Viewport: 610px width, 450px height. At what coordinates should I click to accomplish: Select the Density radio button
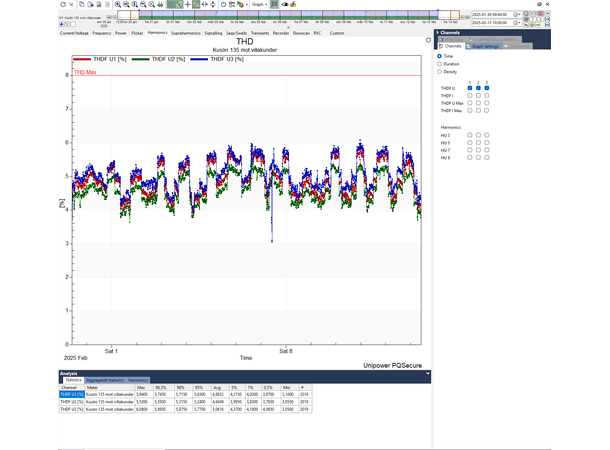click(440, 72)
